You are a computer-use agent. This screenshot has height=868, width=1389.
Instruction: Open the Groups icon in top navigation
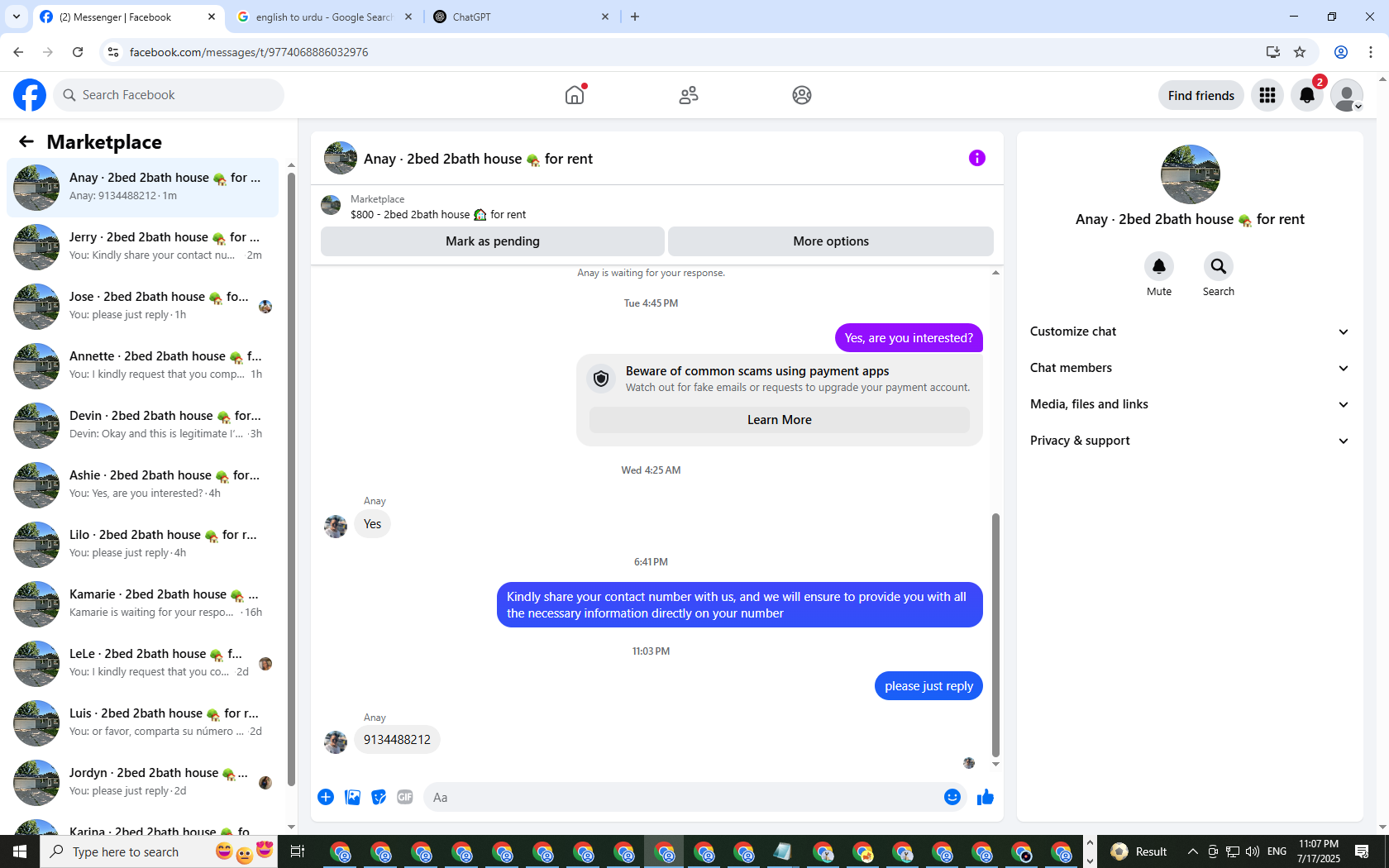[x=802, y=95]
